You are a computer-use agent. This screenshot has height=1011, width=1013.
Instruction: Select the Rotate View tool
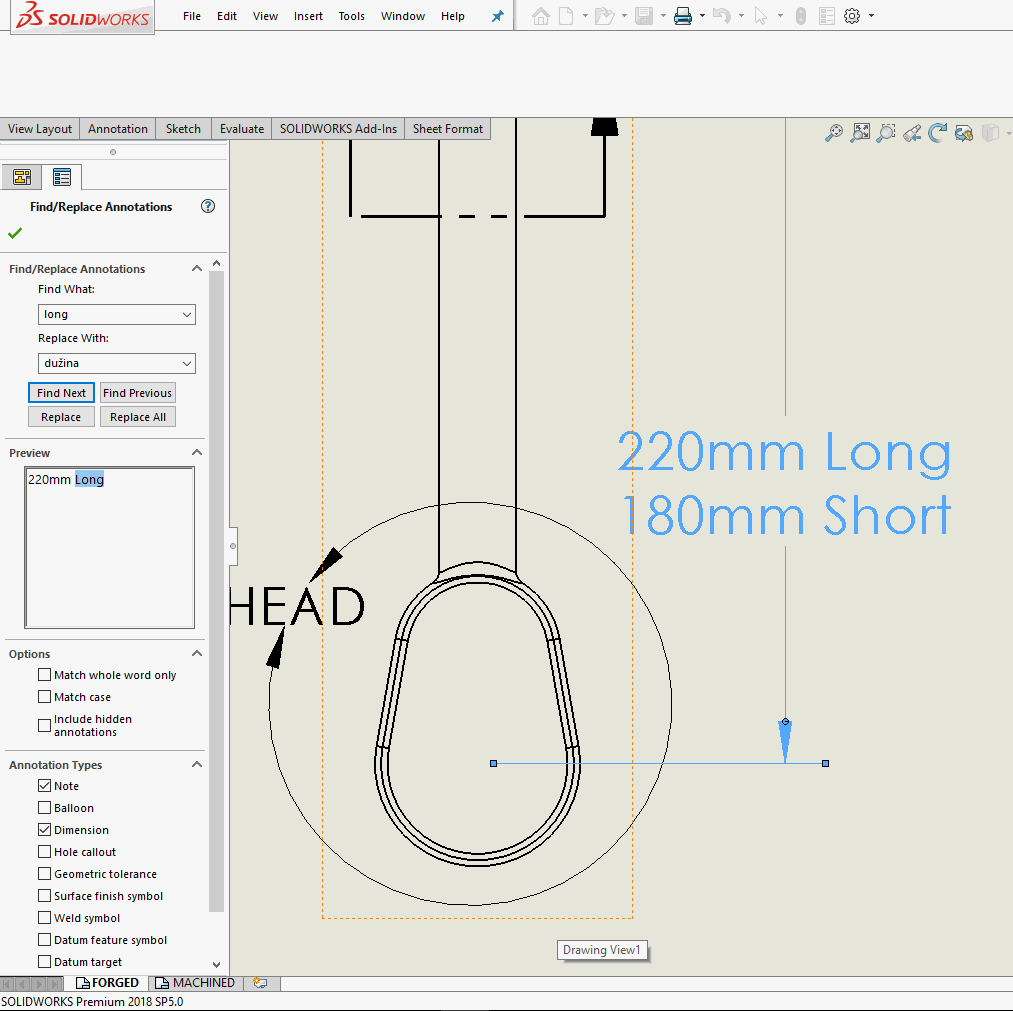[937, 132]
